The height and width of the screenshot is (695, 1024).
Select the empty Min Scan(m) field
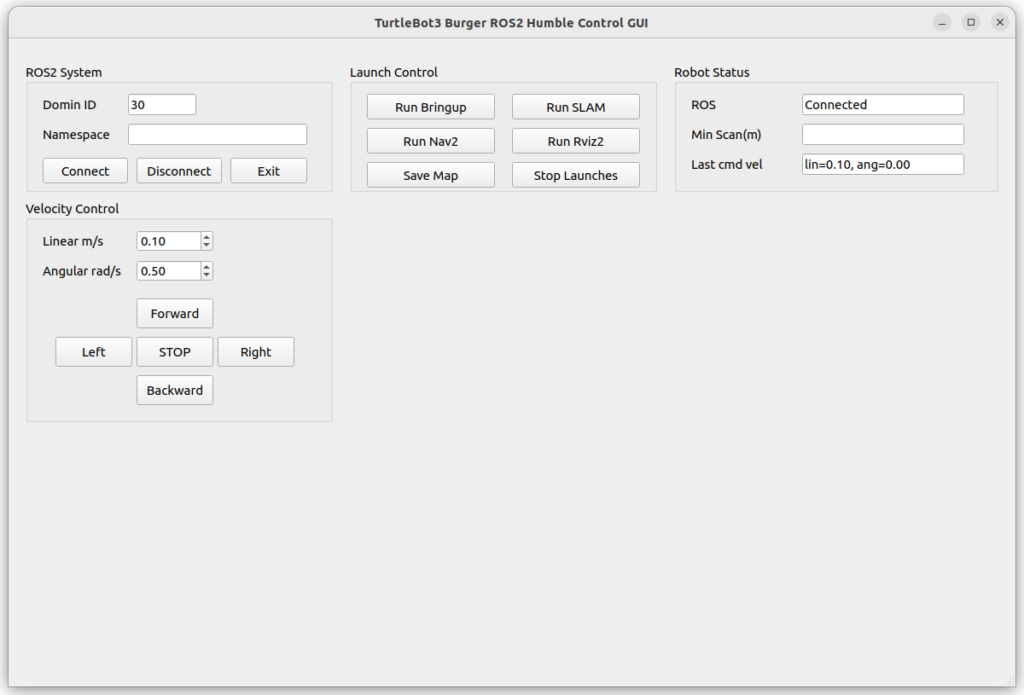click(x=883, y=135)
